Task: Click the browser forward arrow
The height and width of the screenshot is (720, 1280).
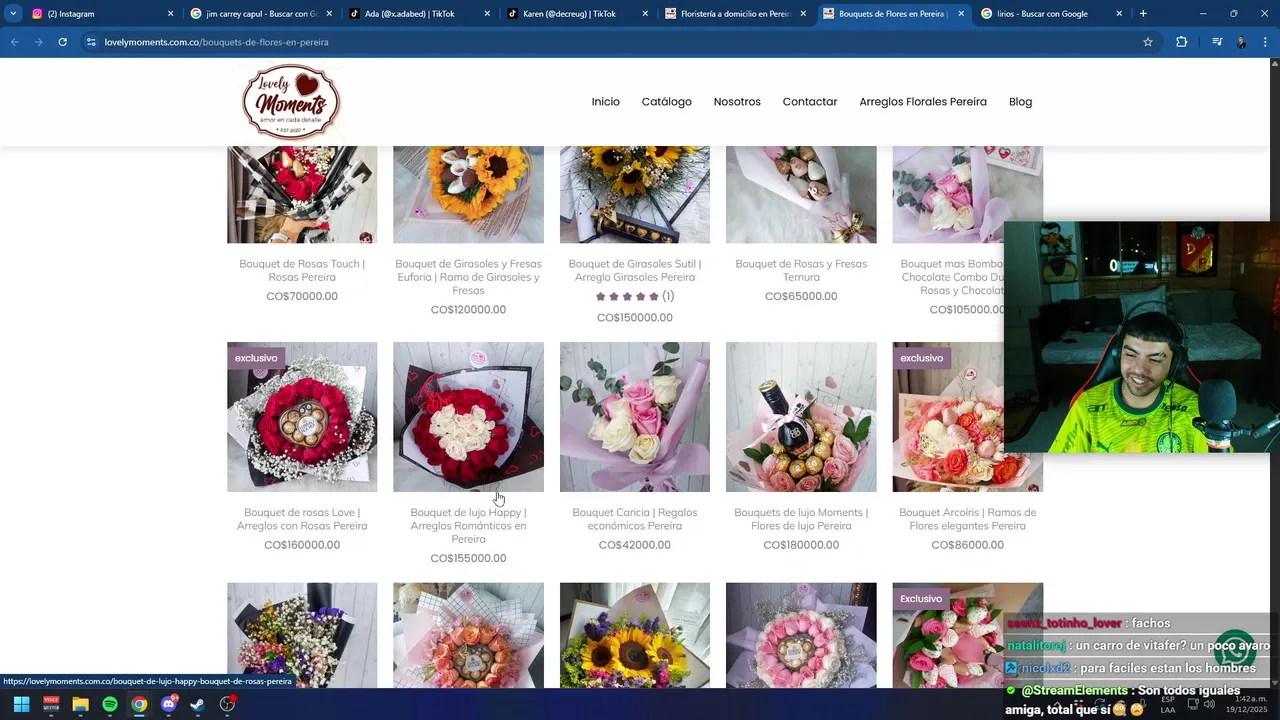Action: click(38, 42)
